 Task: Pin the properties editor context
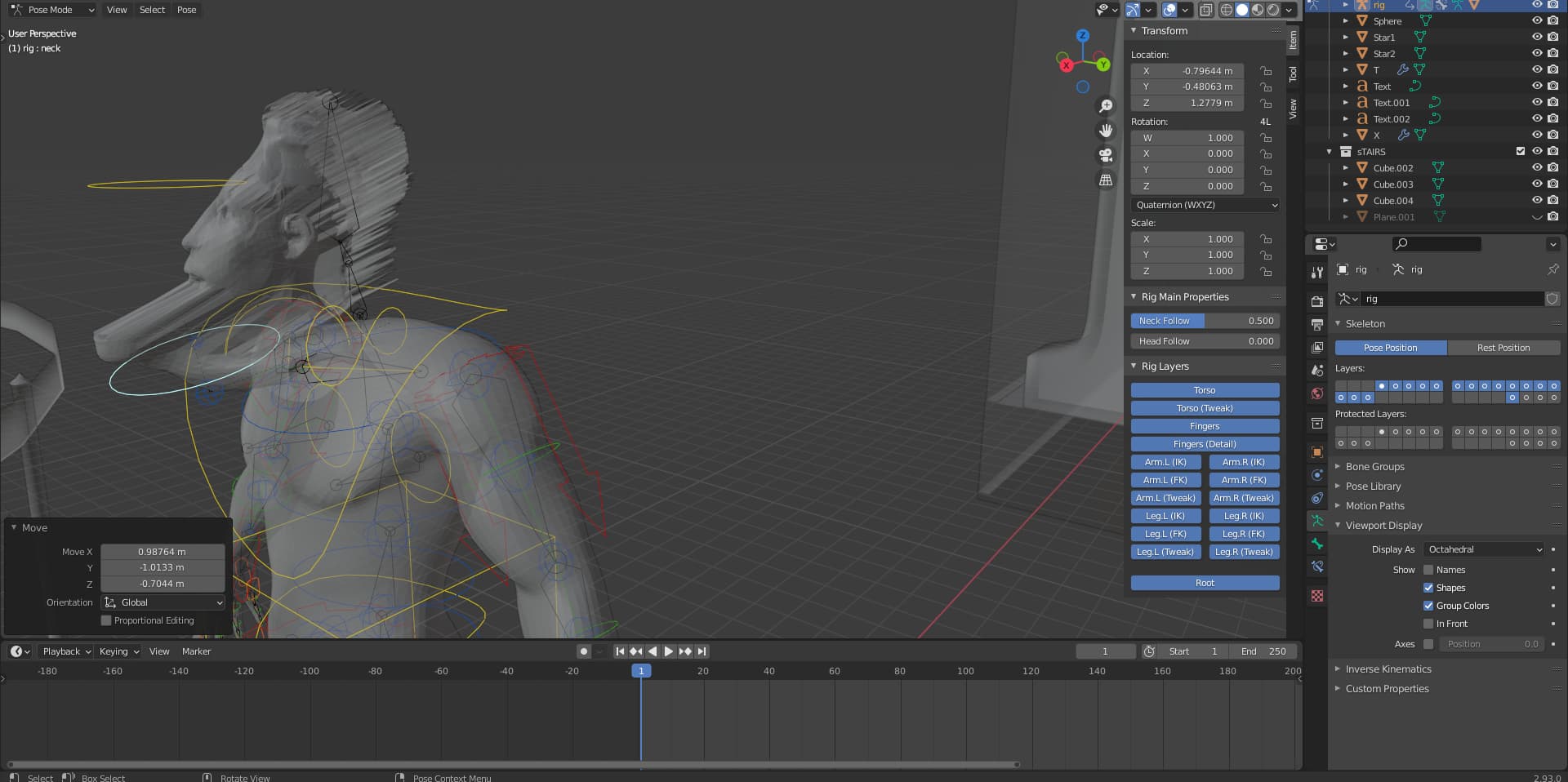click(x=1552, y=269)
